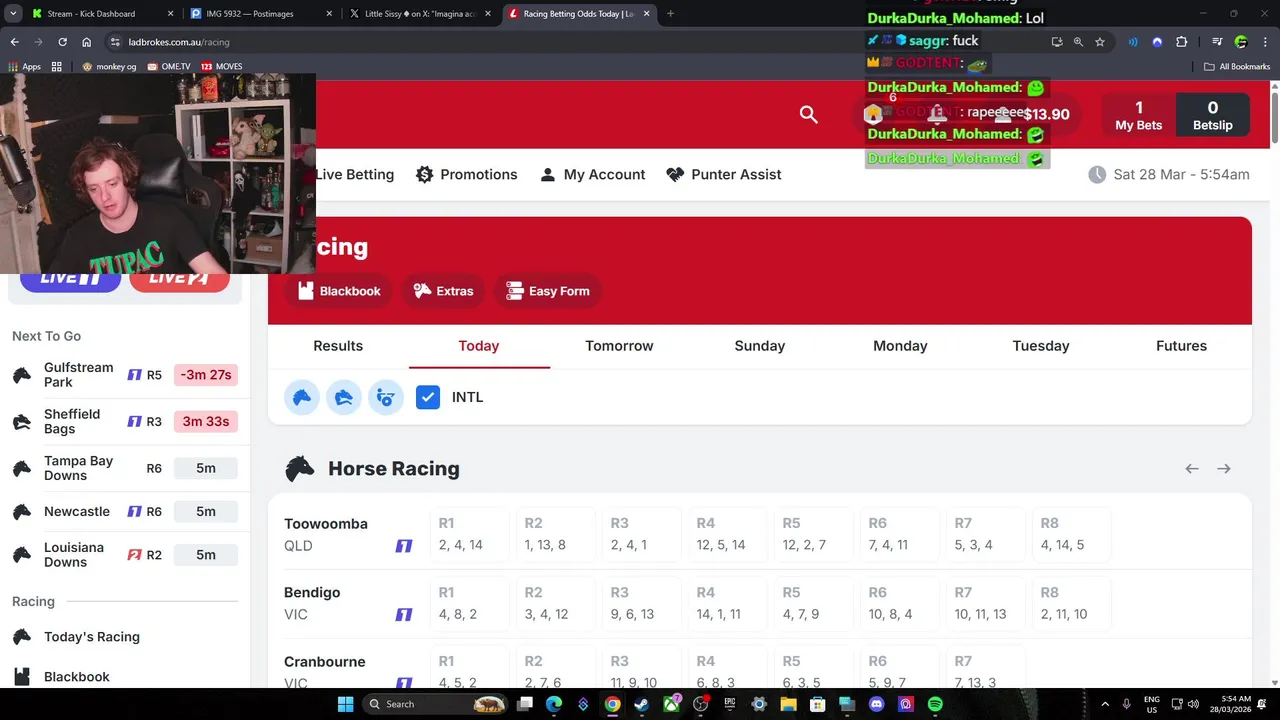Toggle the harness racing filter icon
Viewport: 1280px width, 720px height.
[386, 397]
